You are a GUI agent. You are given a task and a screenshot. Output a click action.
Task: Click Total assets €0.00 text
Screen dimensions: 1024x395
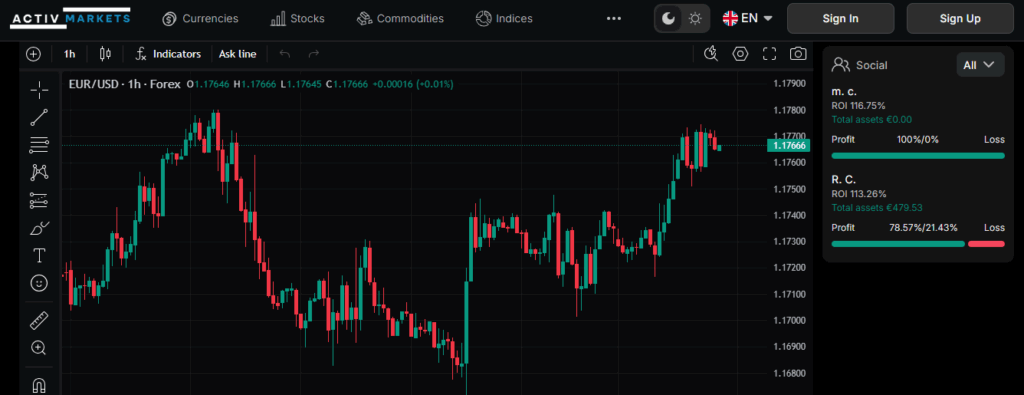pyautogui.click(x=871, y=119)
